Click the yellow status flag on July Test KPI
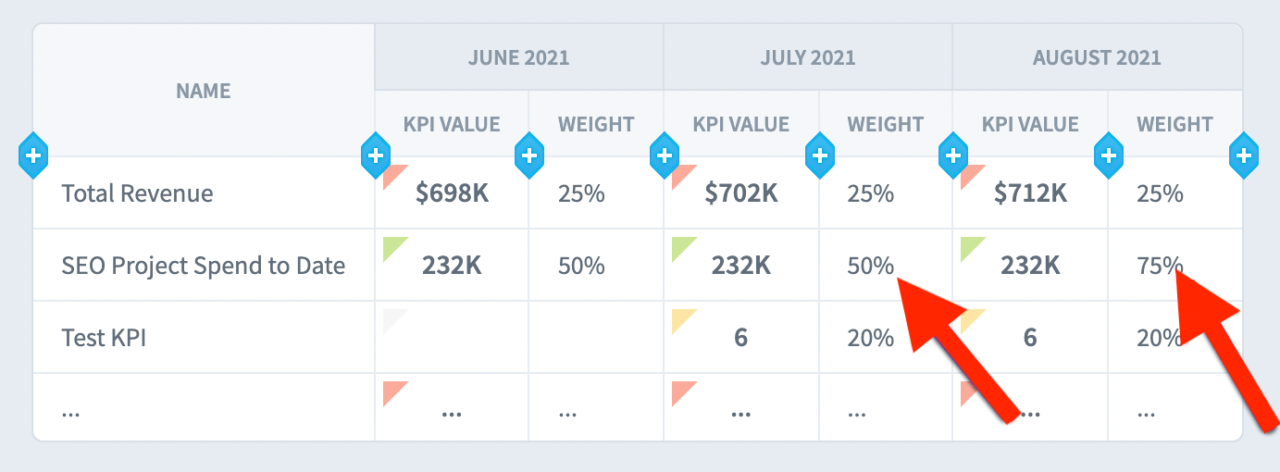Viewport: 1280px width, 472px height. pyautogui.click(x=682, y=319)
